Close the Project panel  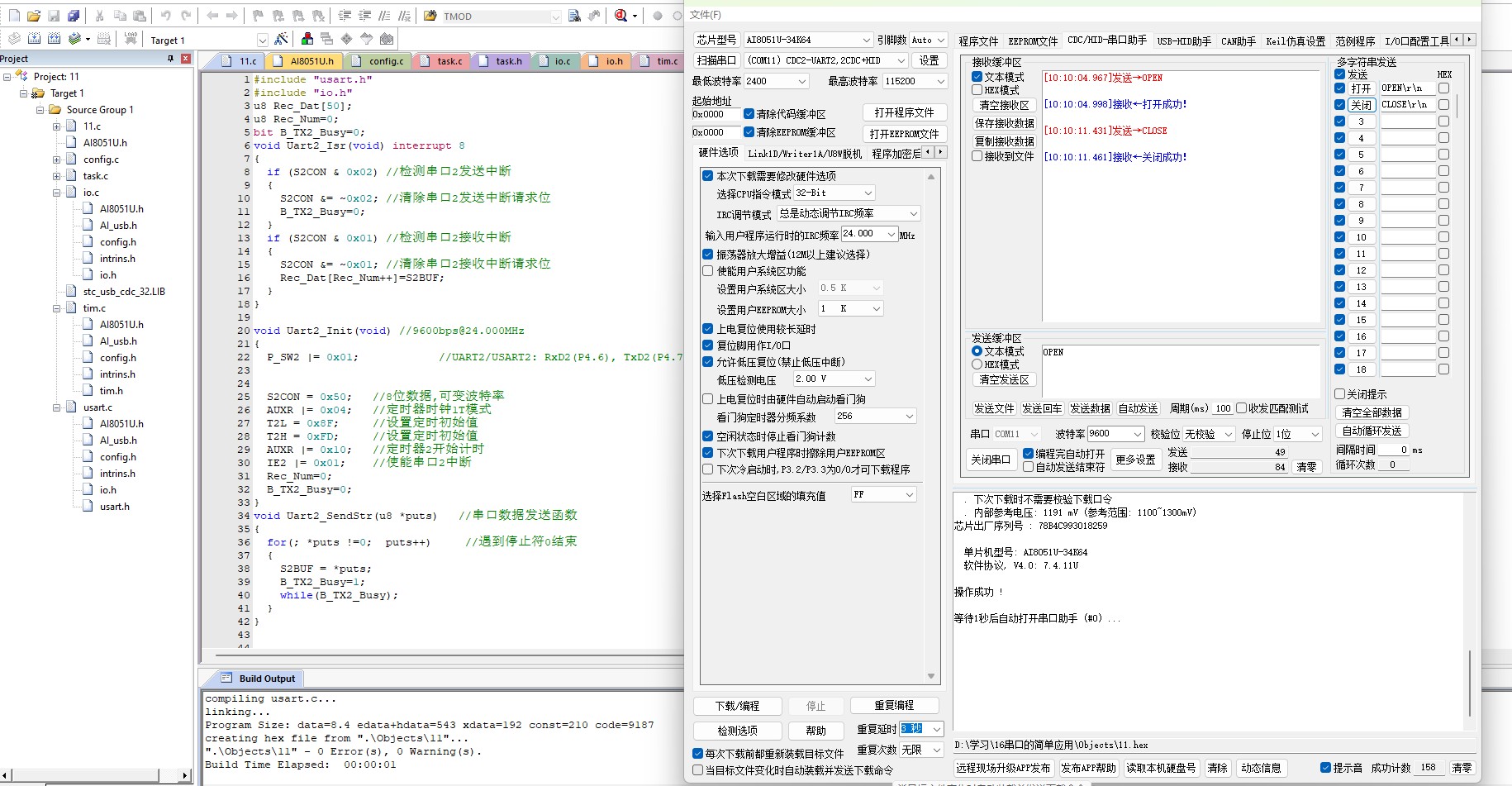click(186, 59)
